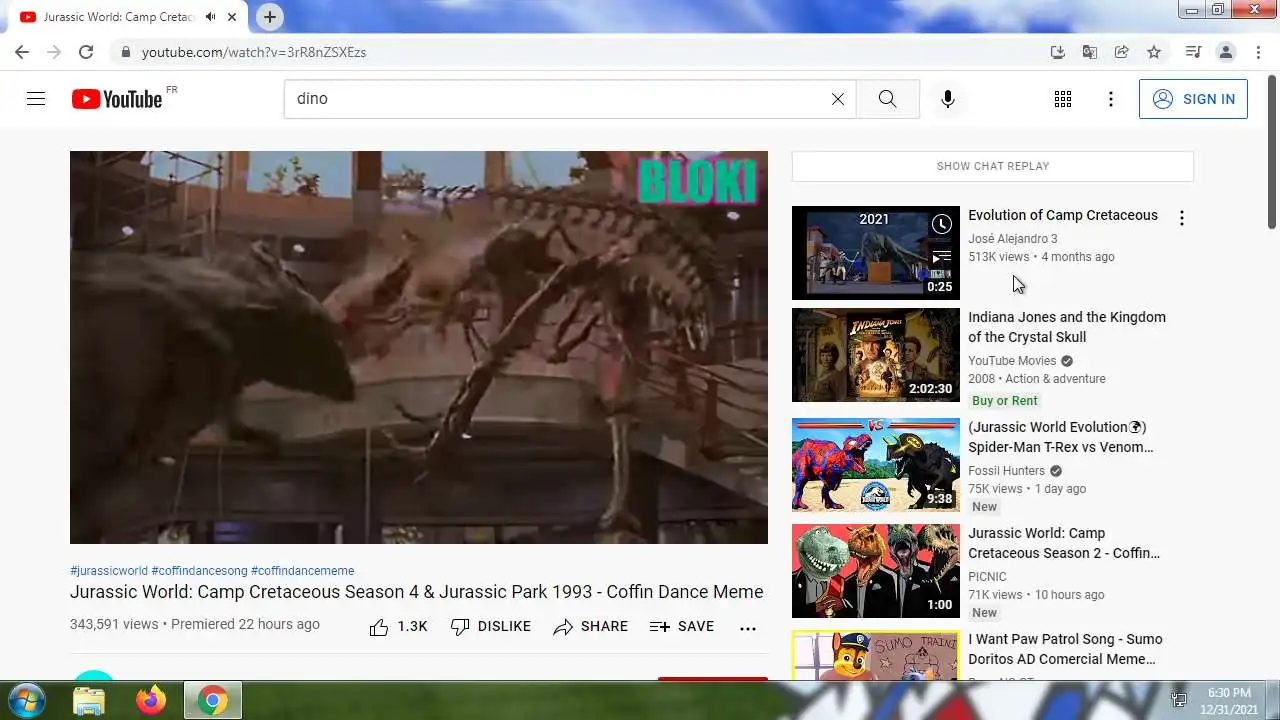Go forward in Chrome browser
Viewport: 1280px width, 720px height.
pos(54,52)
